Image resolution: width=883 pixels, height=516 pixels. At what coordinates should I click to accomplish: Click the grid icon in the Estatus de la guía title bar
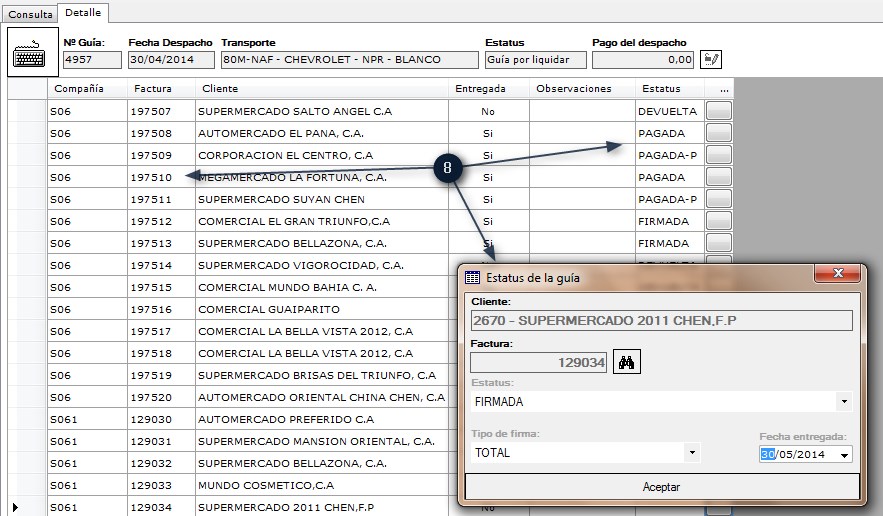(x=472, y=277)
